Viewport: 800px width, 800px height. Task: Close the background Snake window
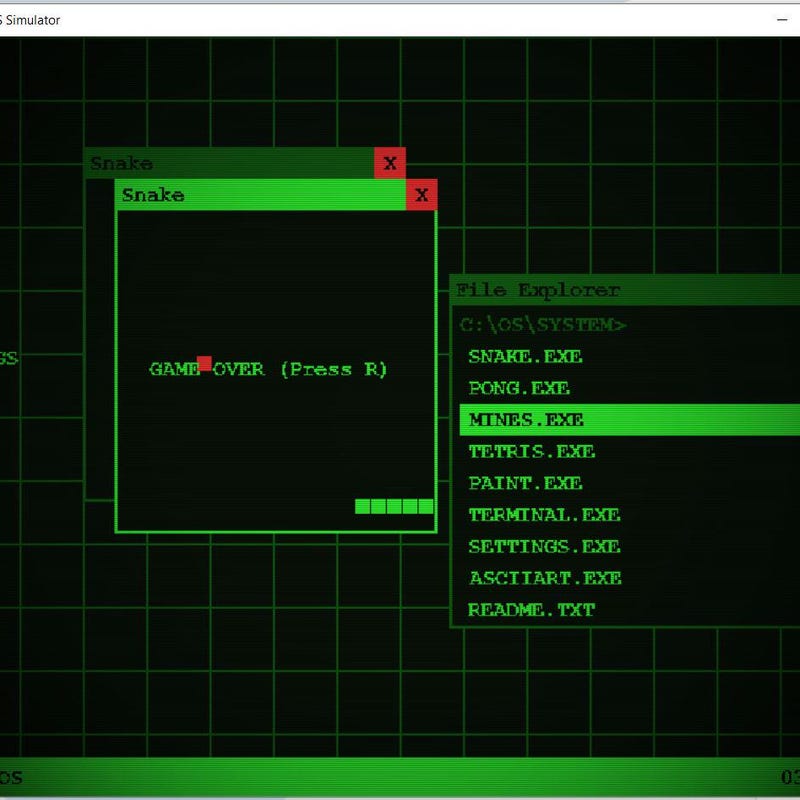point(390,163)
